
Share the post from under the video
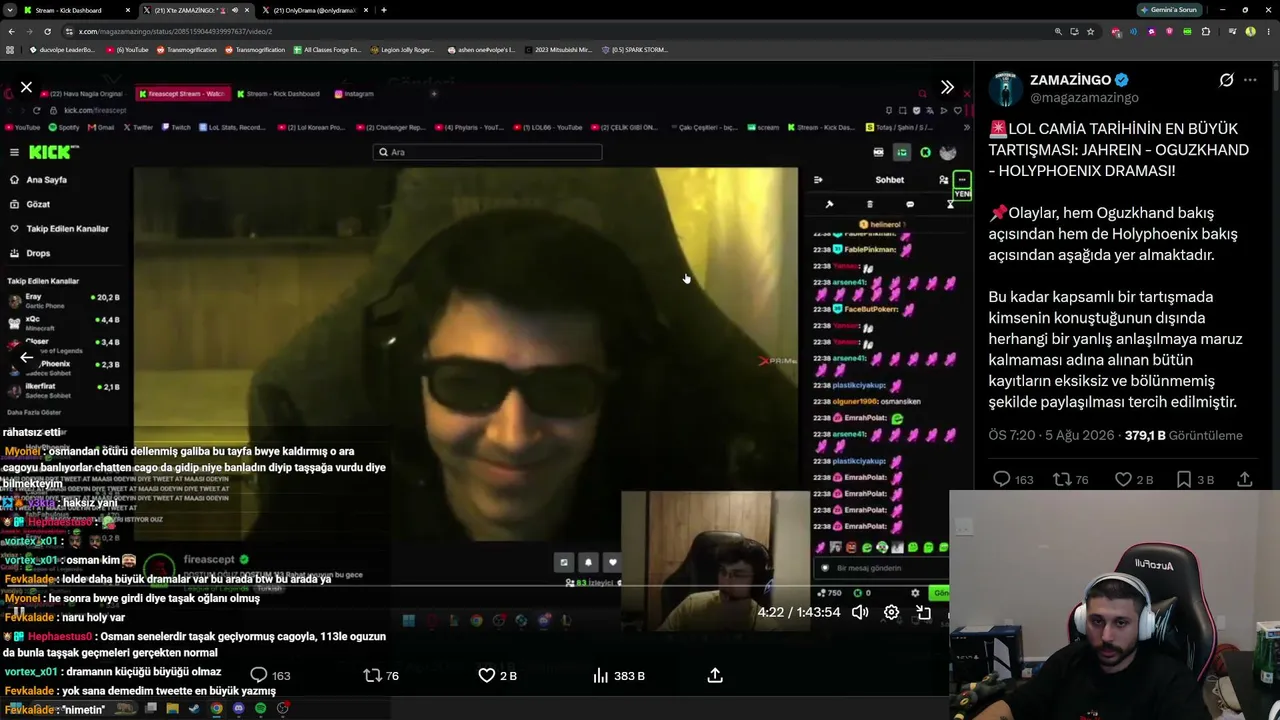[x=715, y=675]
